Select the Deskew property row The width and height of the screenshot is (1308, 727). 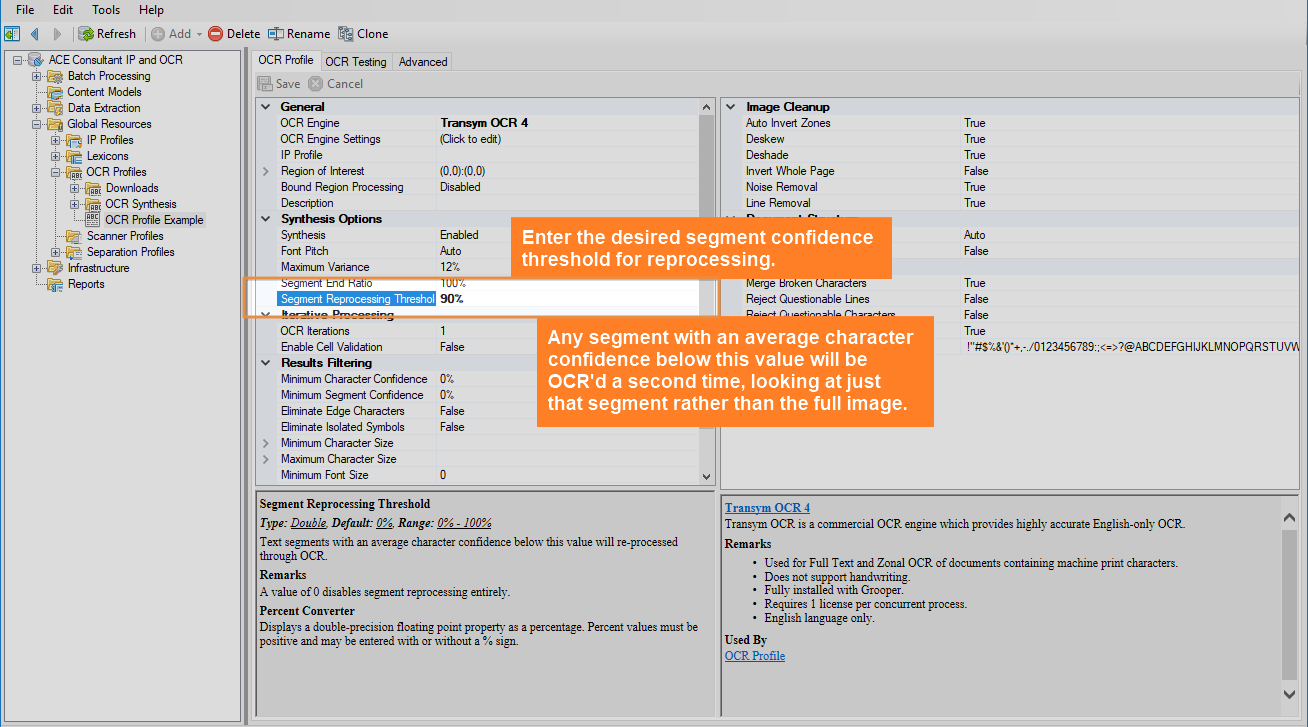tap(1012, 139)
